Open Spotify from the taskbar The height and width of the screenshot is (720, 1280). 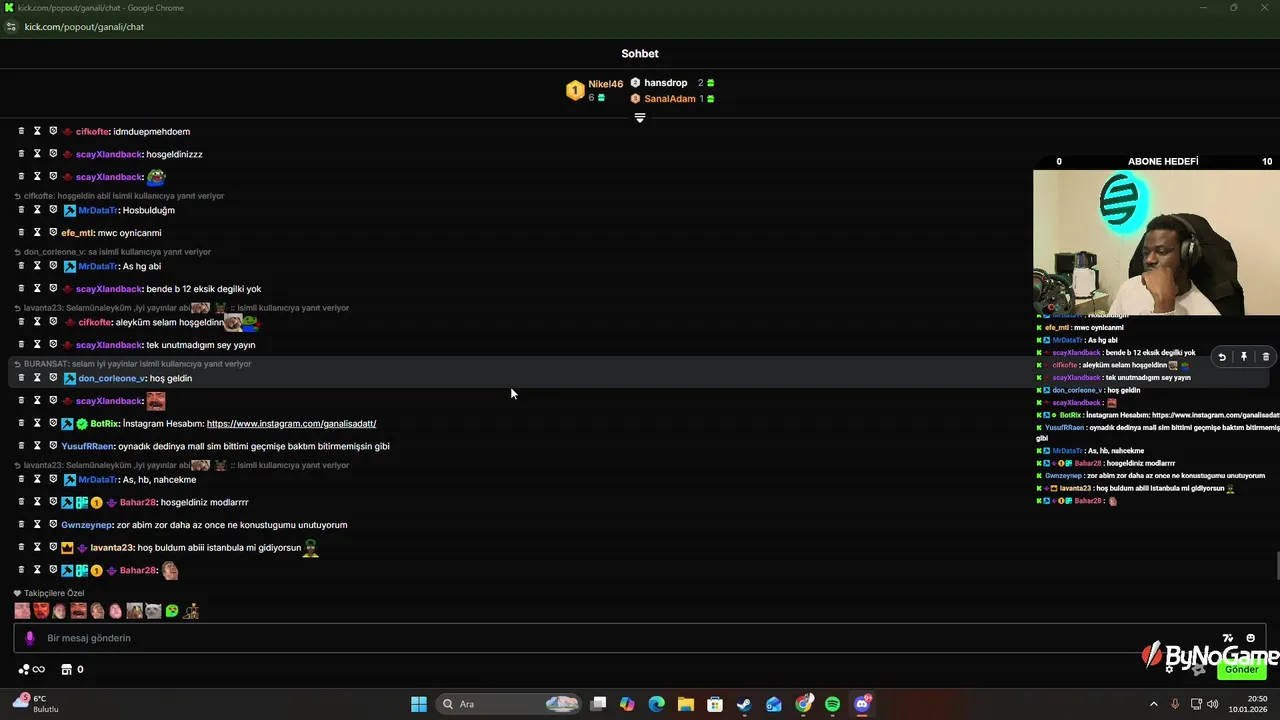pos(833,704)
